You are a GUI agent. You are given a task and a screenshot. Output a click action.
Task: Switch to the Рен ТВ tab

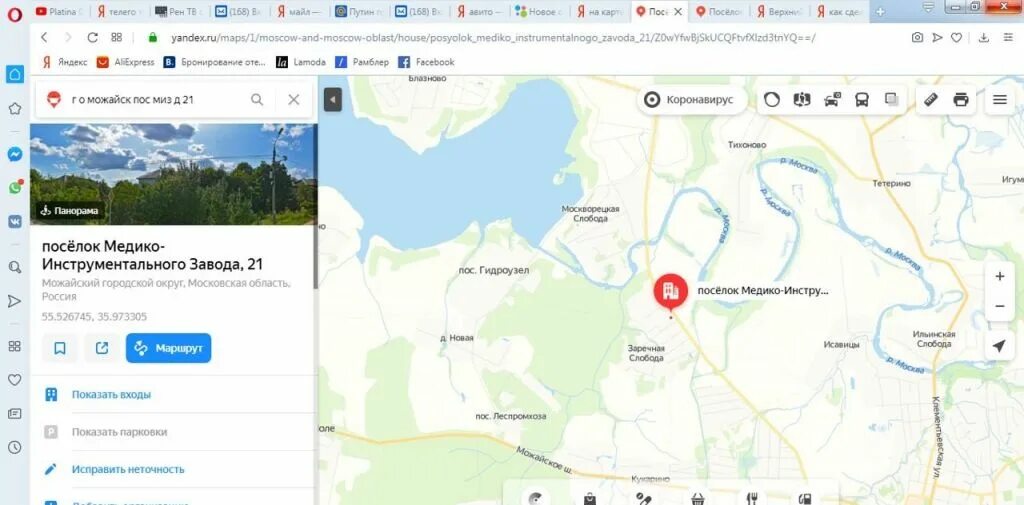(178, 11)
